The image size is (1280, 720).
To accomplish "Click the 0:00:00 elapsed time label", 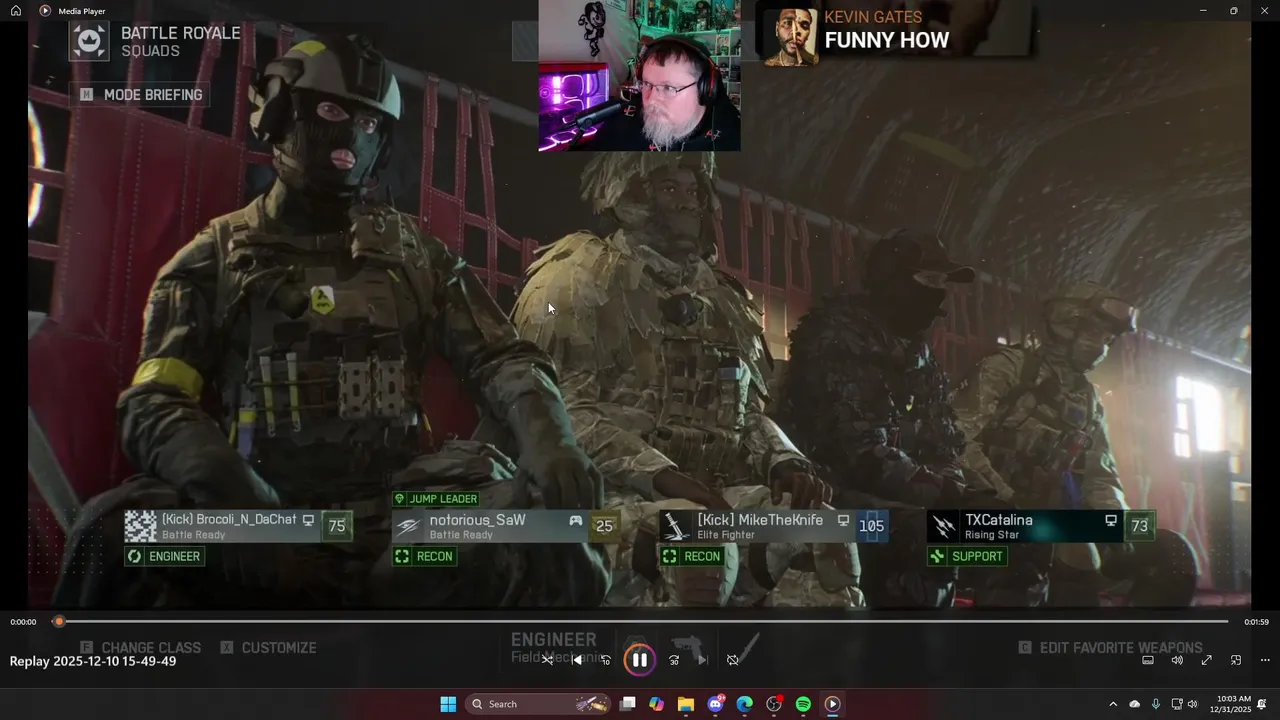I will point(23,622).
